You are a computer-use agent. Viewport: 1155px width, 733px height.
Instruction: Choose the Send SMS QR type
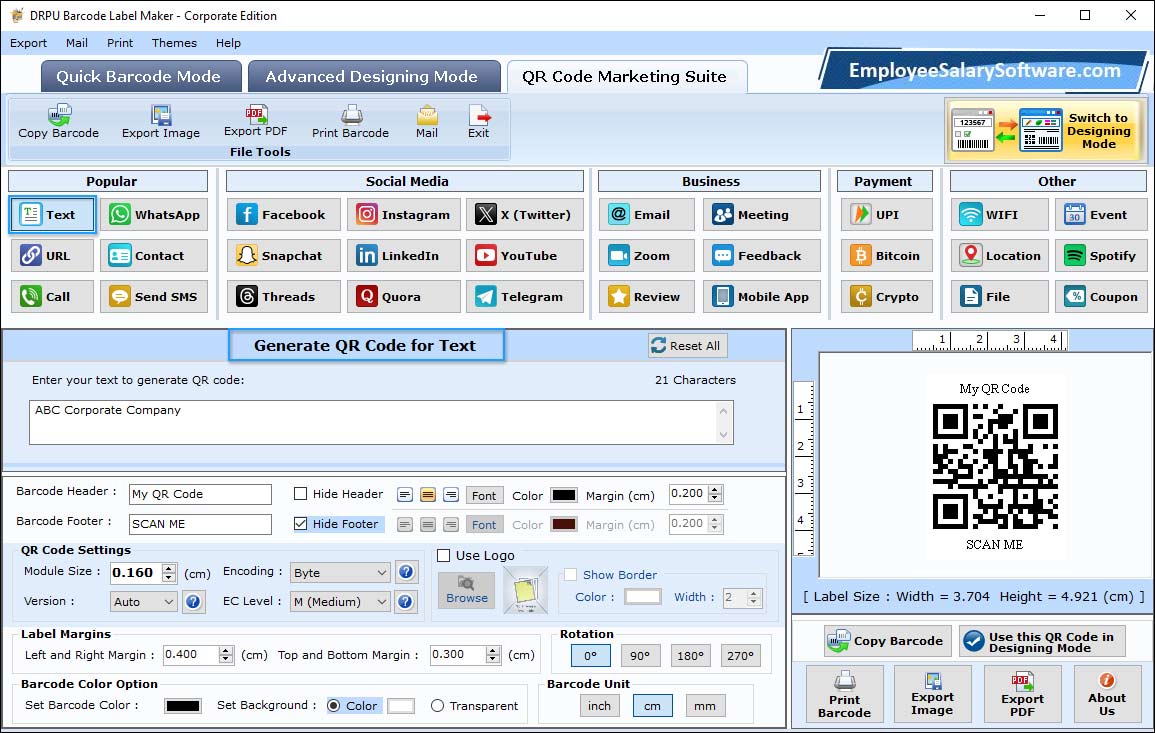(x=154, y=296)
